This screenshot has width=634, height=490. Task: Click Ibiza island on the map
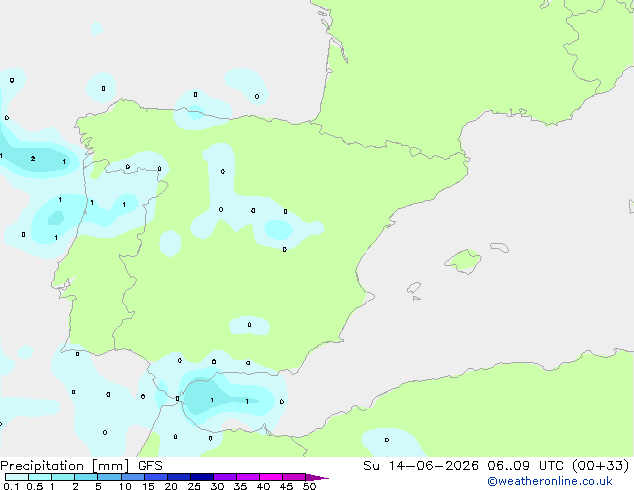tap(414, 288)
